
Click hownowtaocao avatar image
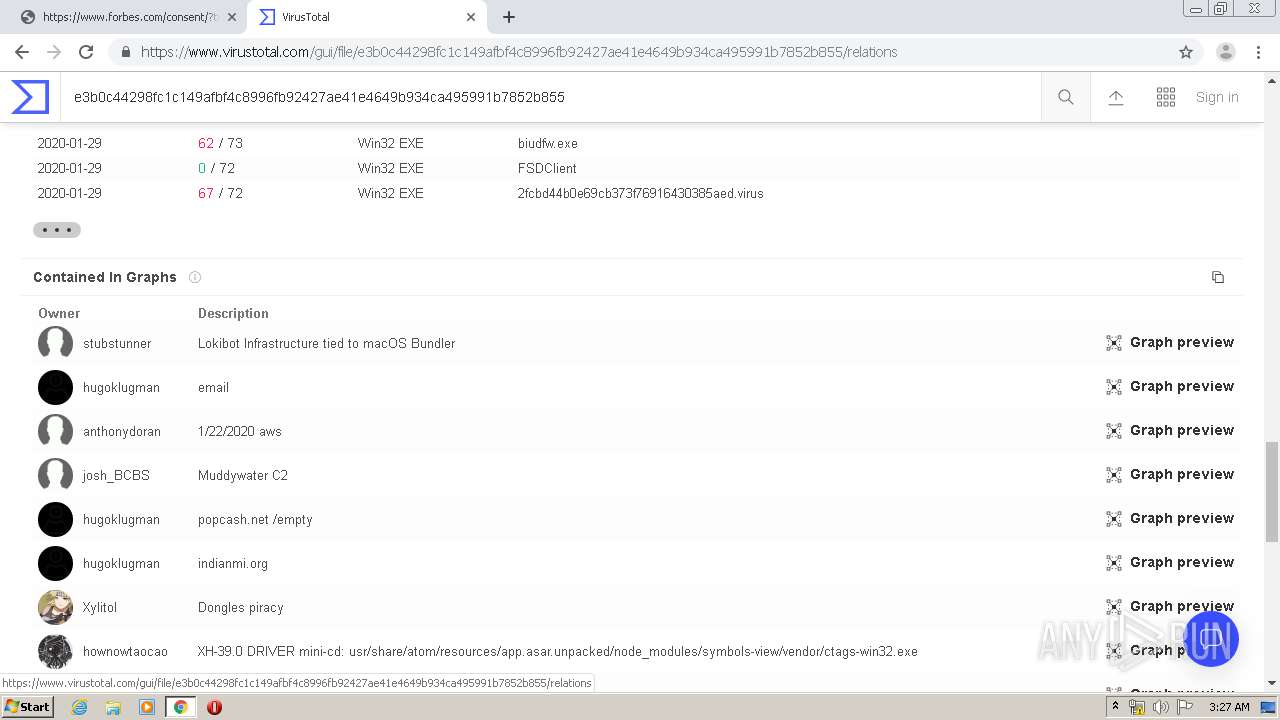pyautogui.click(x=55, y=651)
